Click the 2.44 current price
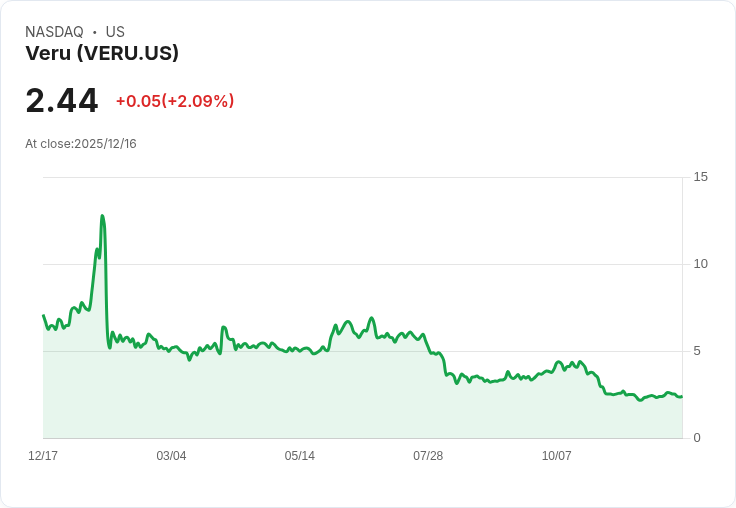 coord(62,101)
